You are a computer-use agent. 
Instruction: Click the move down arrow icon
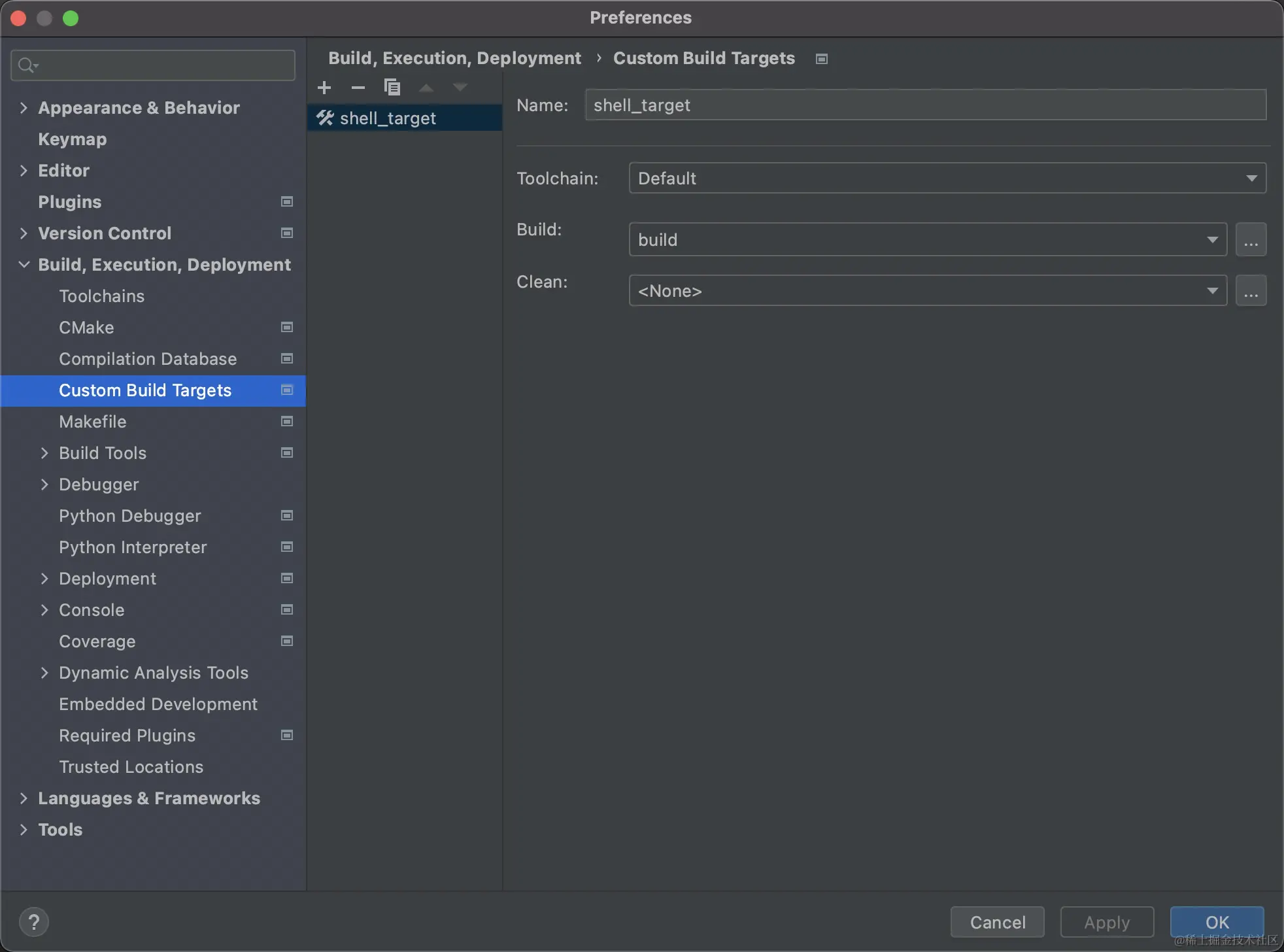(x=460, y=88)
